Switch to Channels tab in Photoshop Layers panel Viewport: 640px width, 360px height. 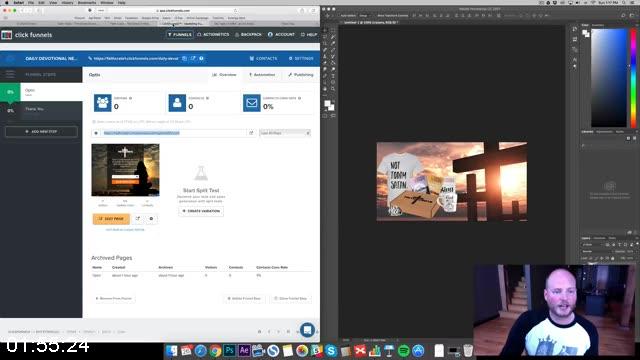click(x=600, y=238)
